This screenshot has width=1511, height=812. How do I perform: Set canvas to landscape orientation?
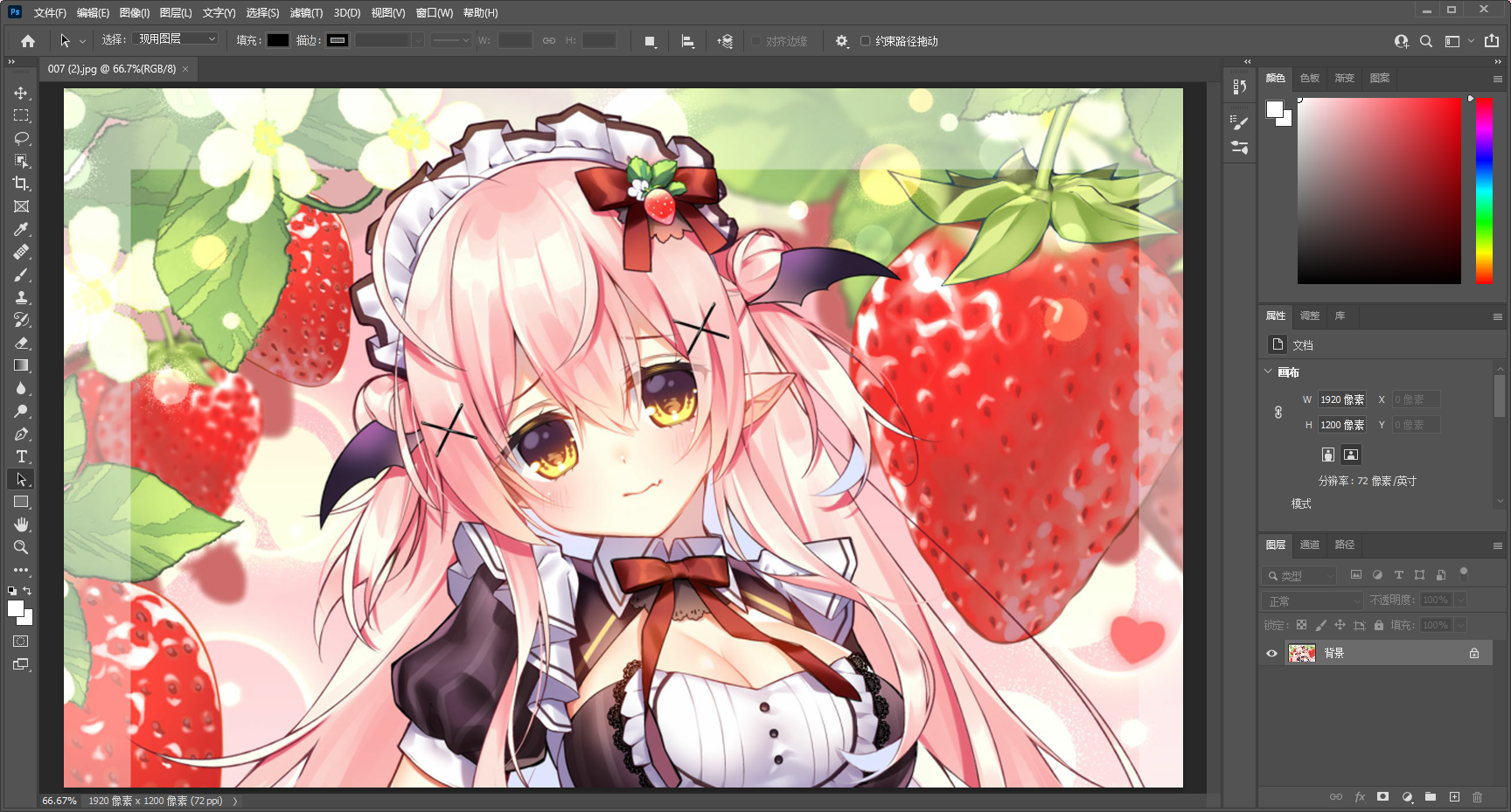coord(1351,455)
